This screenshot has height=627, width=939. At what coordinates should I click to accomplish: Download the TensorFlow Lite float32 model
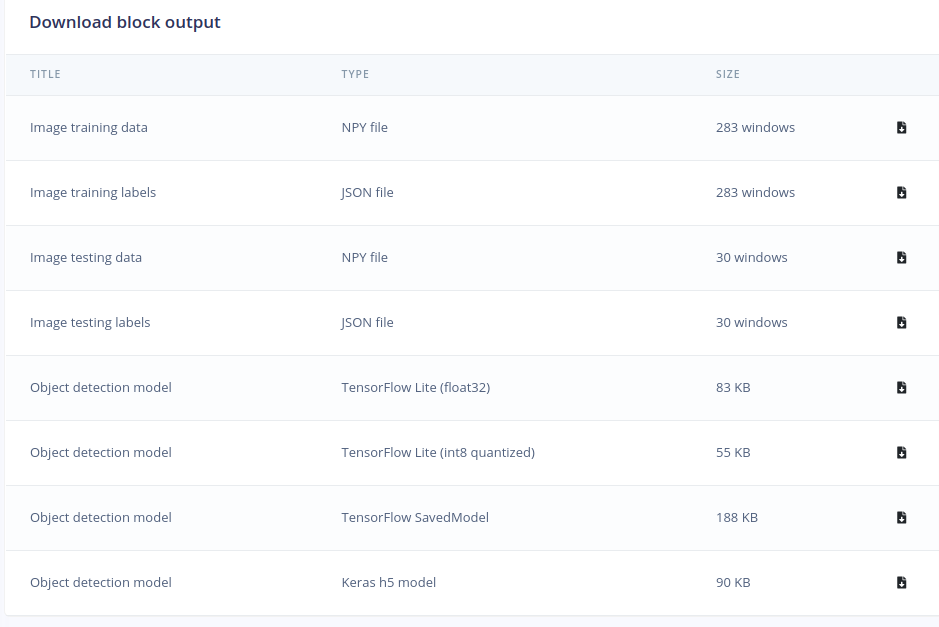tap(901, 387)
